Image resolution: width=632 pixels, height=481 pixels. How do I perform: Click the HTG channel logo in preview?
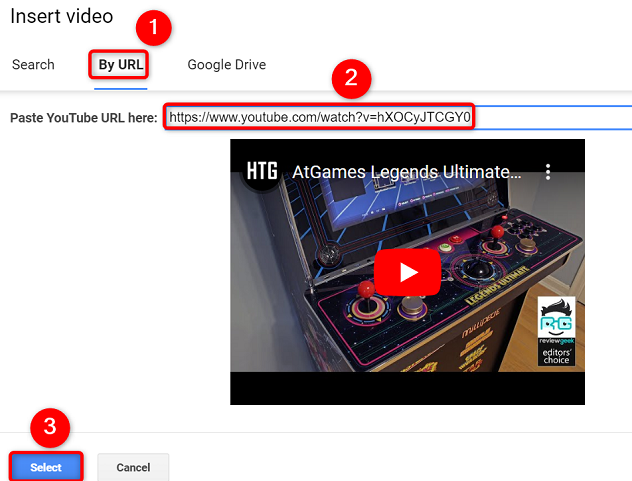(262, 171)
